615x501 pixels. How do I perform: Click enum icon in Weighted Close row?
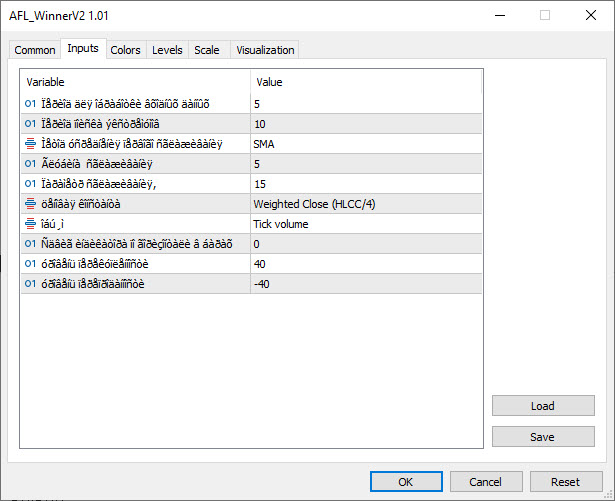30,204
